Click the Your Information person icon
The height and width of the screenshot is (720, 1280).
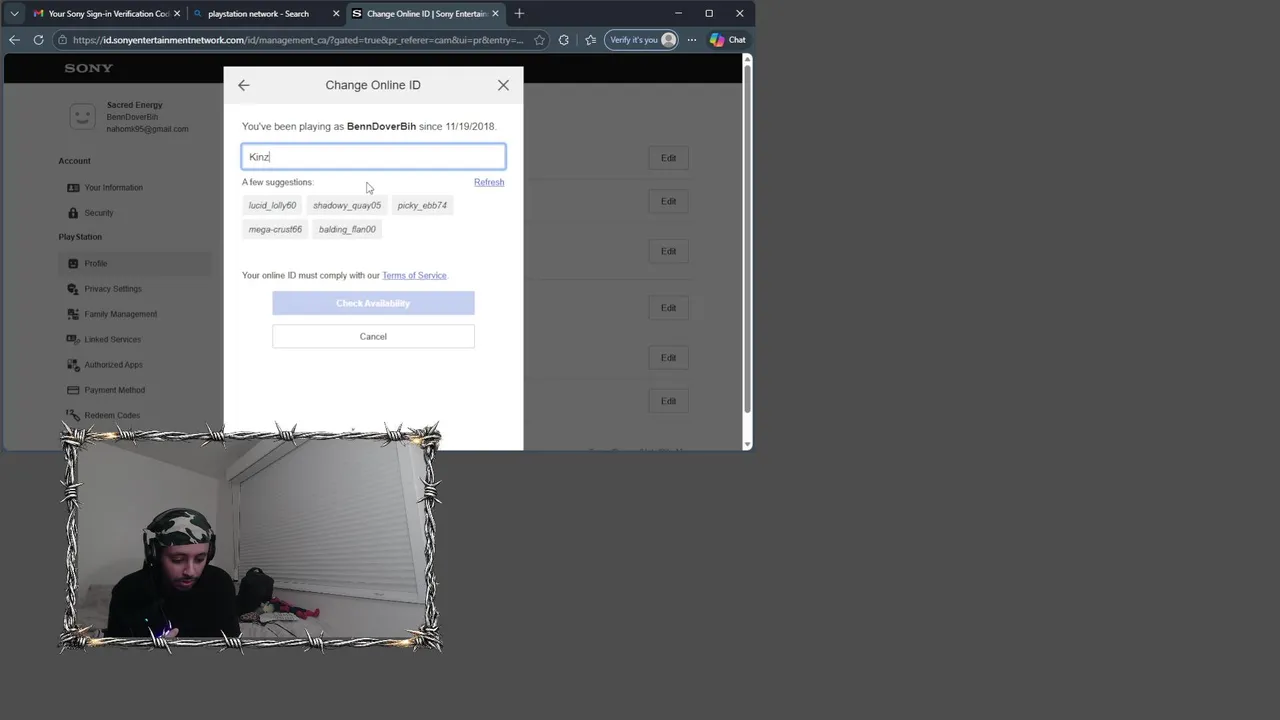coord(73,188)
